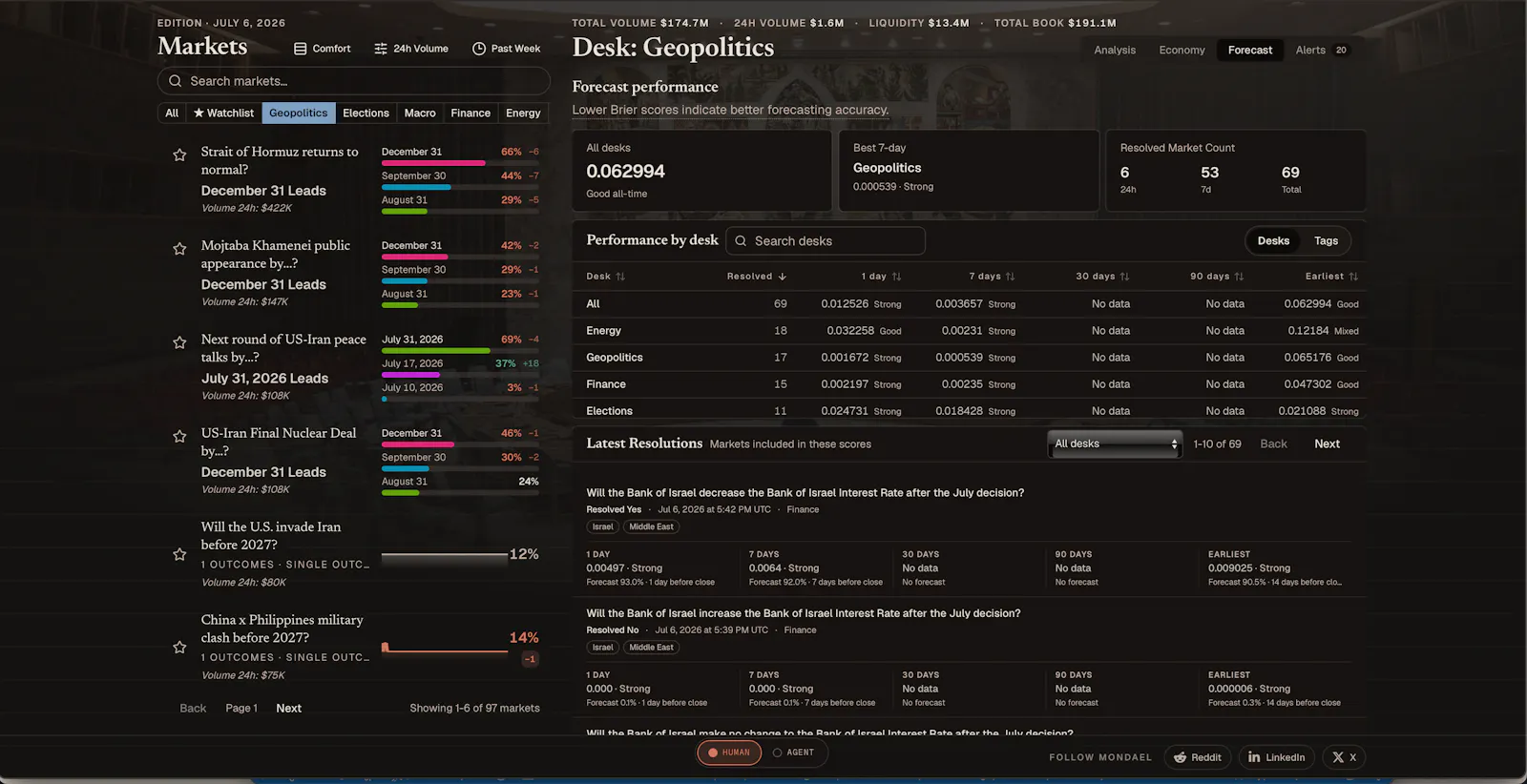This screenshot has height=784, width=1527.
Task: Switch mode to Human
Action: tap(729, 753)
